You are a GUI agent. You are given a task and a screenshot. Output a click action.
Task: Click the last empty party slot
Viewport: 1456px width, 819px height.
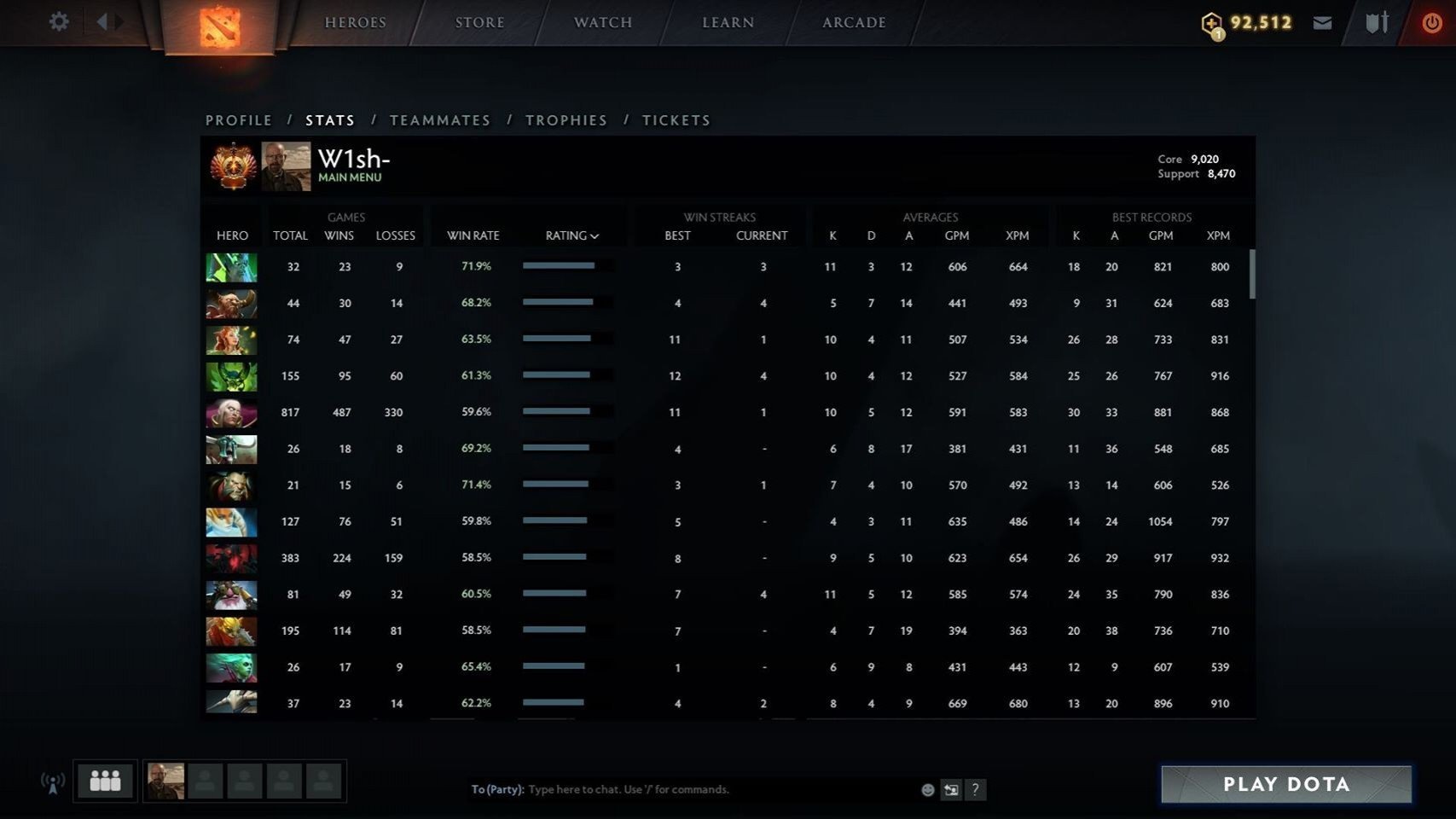click(x=323, y=781)
